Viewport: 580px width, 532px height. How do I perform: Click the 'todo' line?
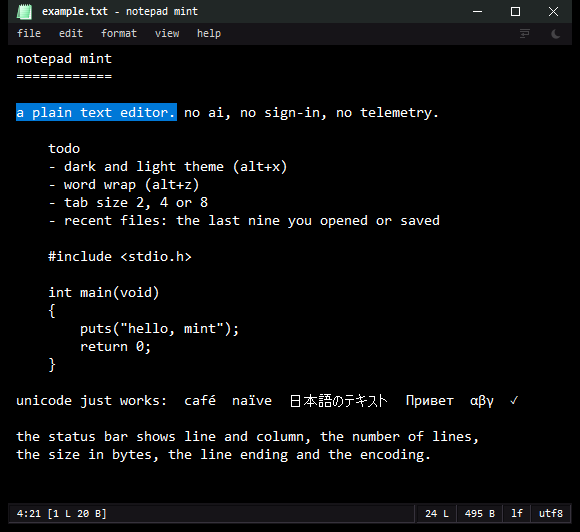(64, 148)
